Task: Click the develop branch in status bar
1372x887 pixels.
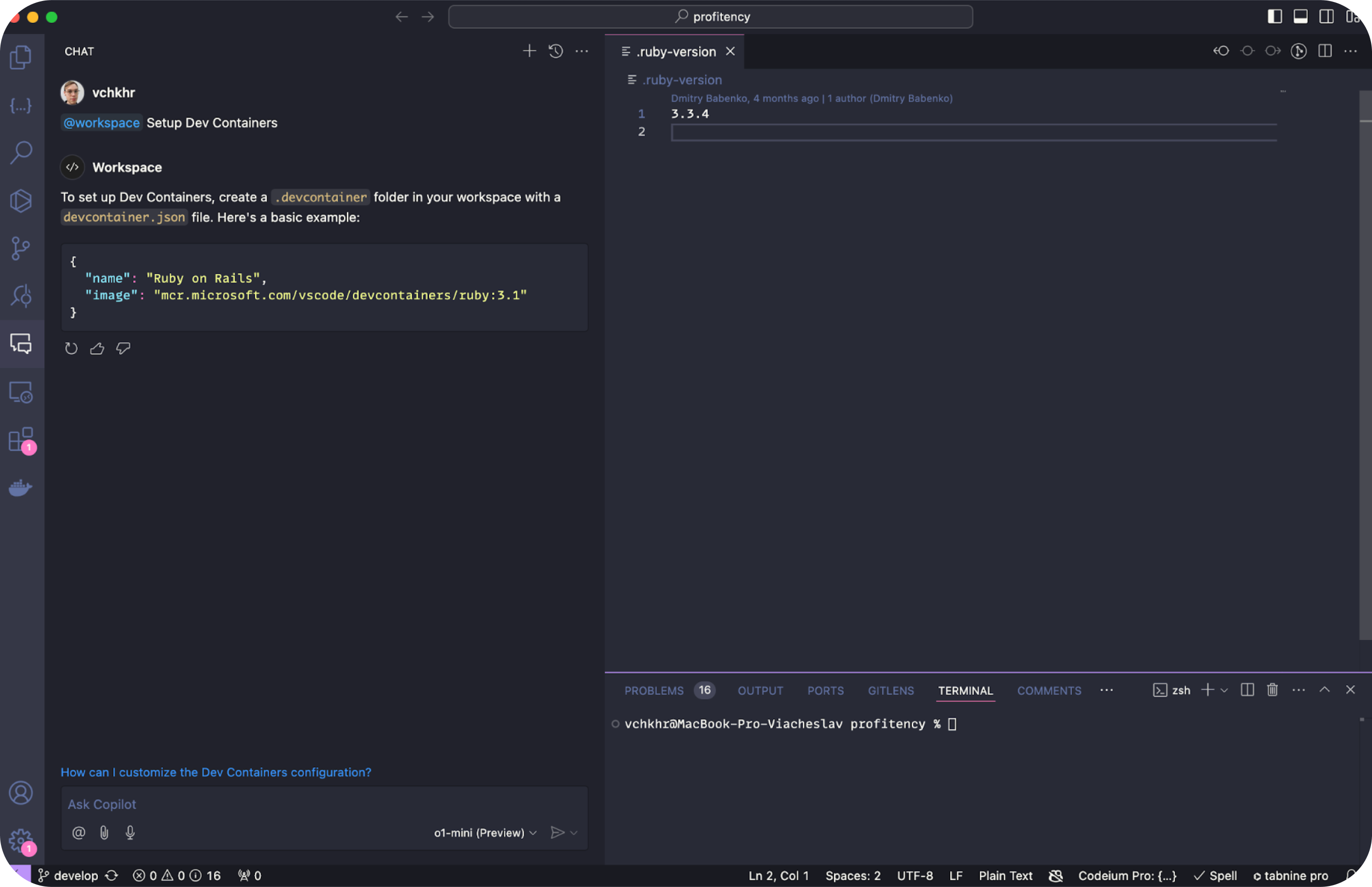Action: point(75,876)
